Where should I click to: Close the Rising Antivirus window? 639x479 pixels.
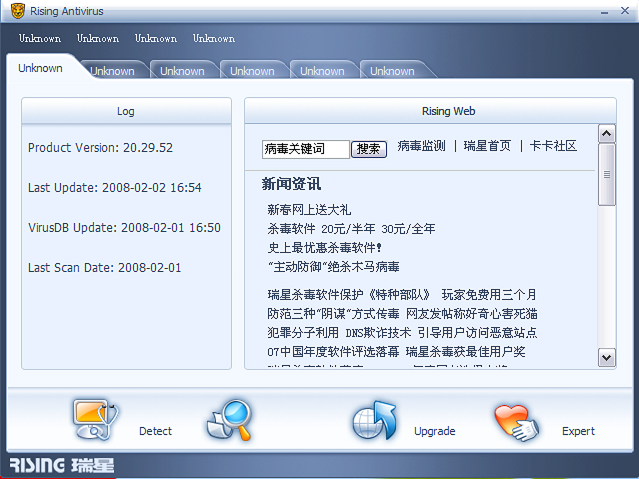pyautogui.click(x=625, y=11)
